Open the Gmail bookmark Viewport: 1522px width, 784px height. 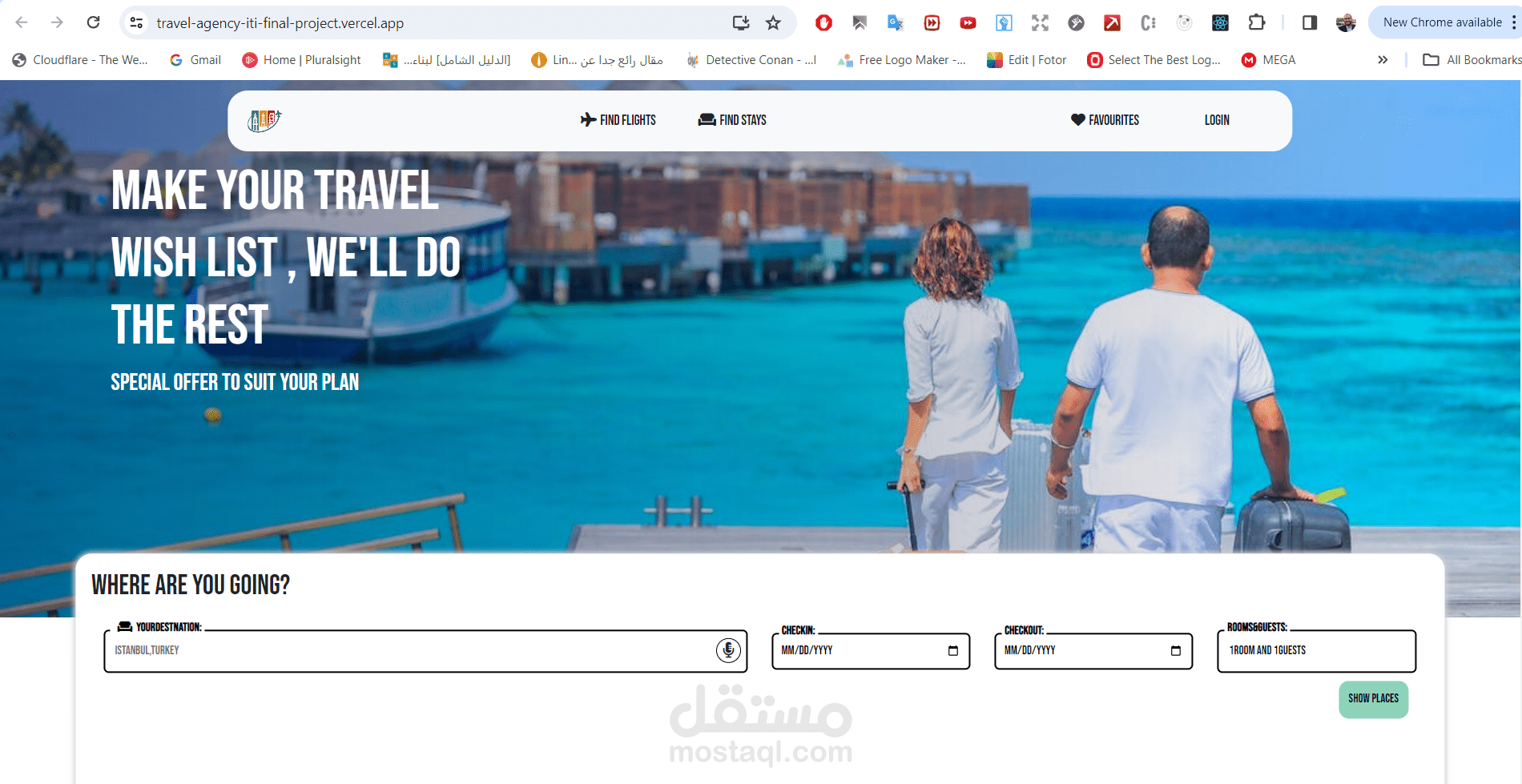195,60
